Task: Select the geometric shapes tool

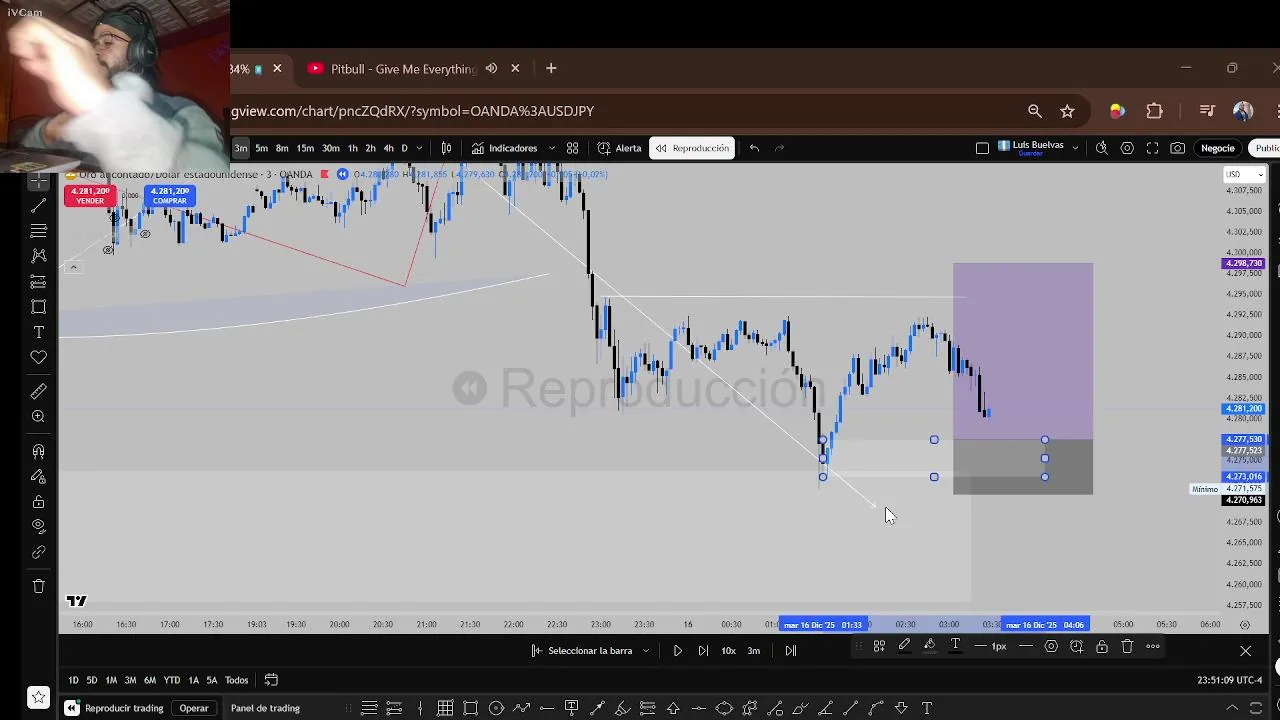Action: pyautogui.click(x=38, y=307)
